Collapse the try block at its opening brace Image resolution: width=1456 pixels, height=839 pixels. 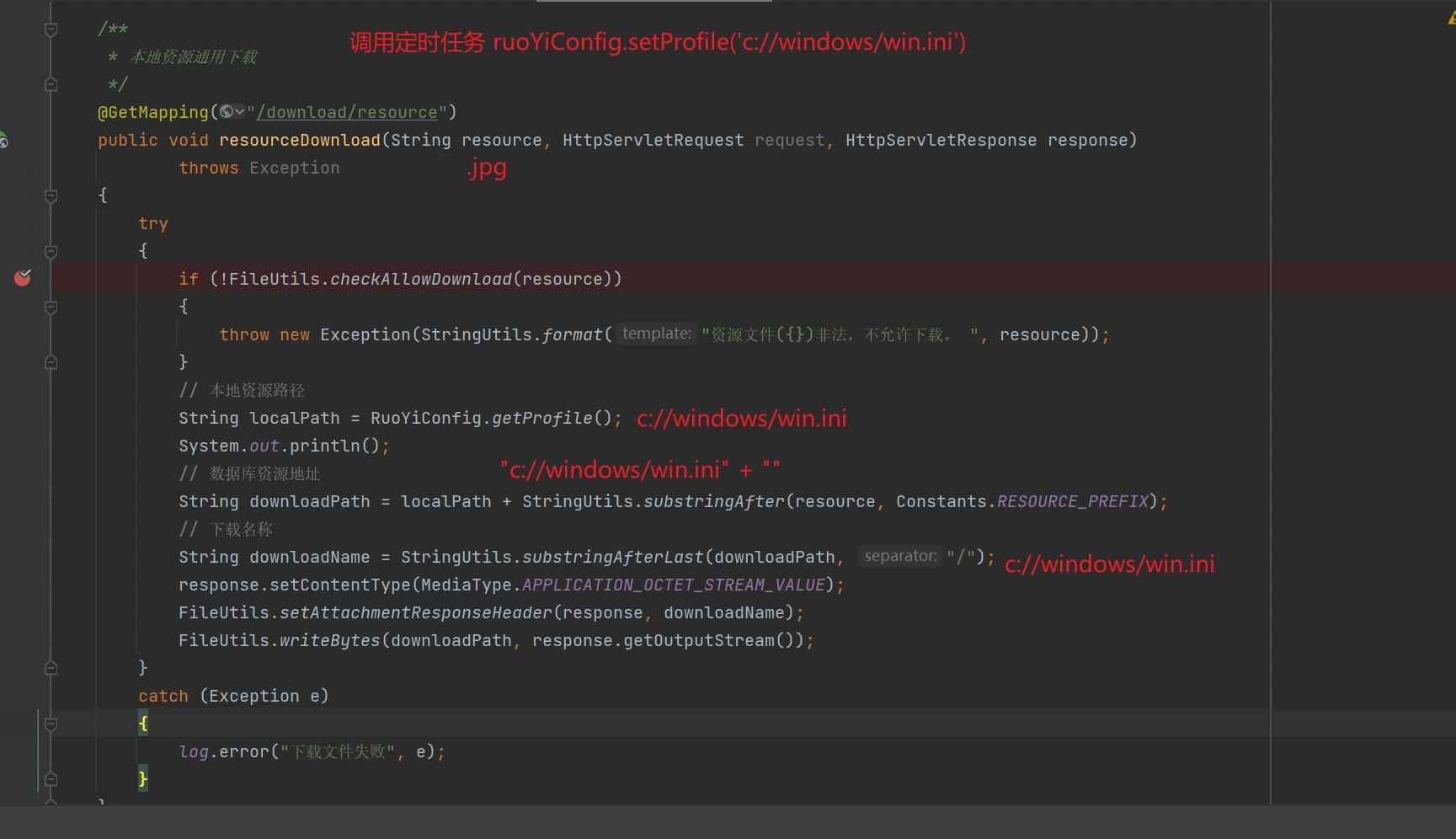(51, 251)
